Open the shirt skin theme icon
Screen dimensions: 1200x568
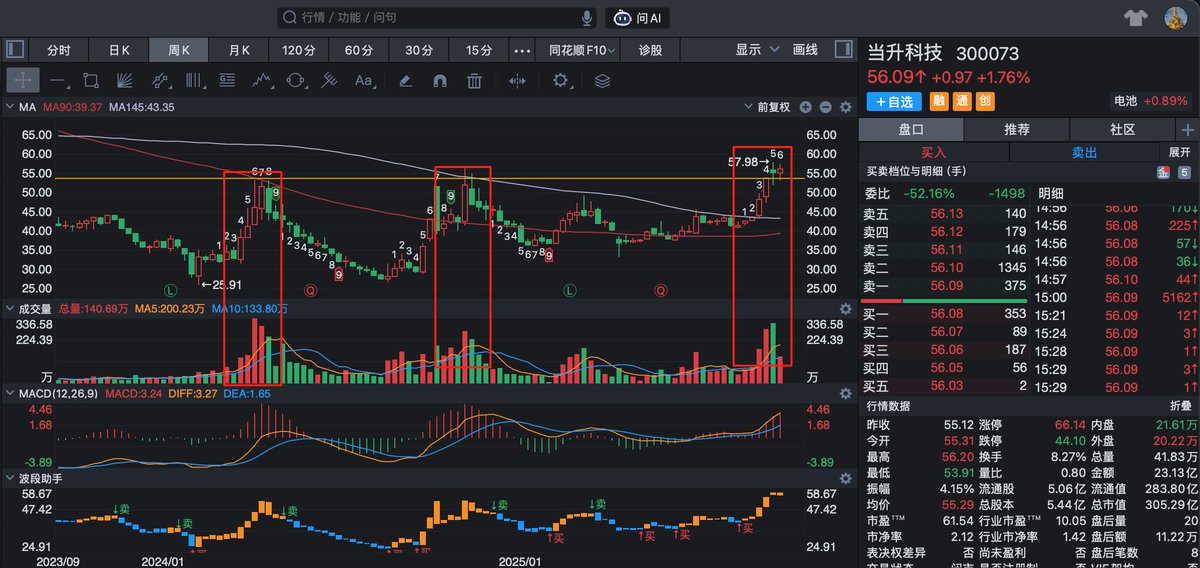1135,17
